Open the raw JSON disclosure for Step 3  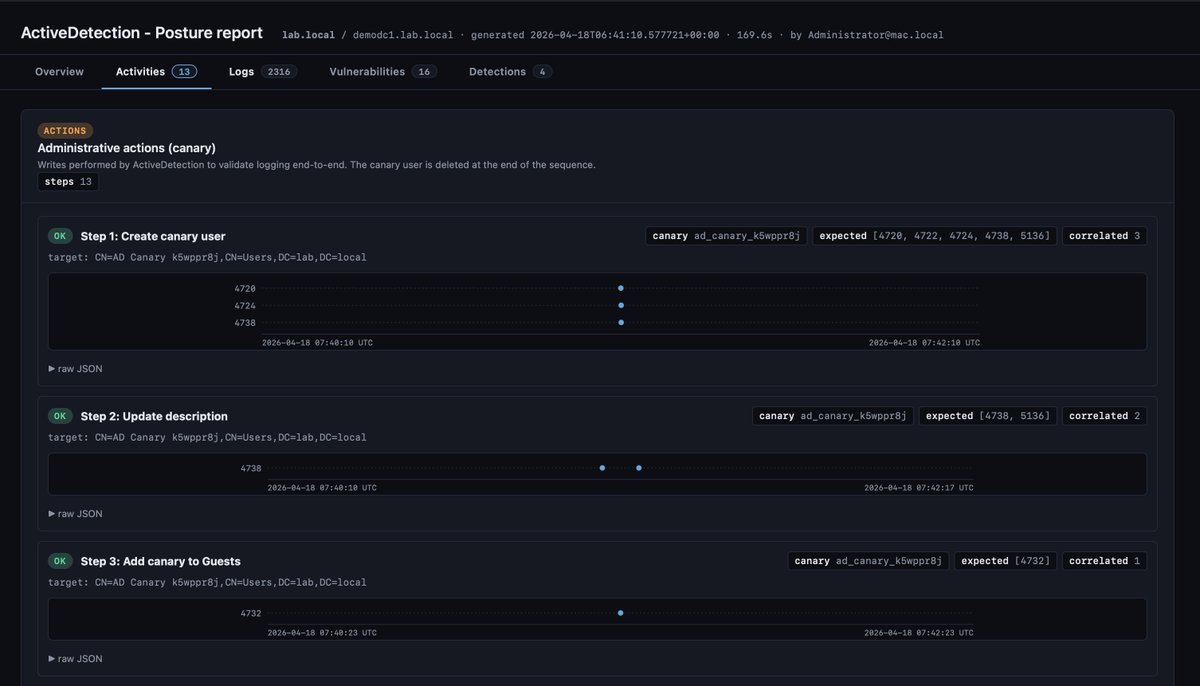pos(75,658)
